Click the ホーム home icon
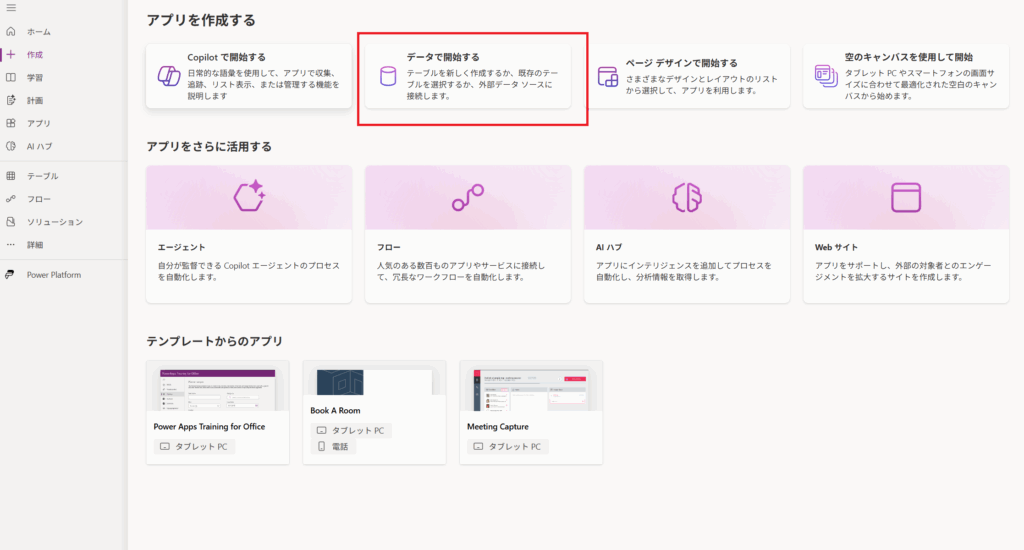The height and width of the screenshot is (550, 1024). 11,32
